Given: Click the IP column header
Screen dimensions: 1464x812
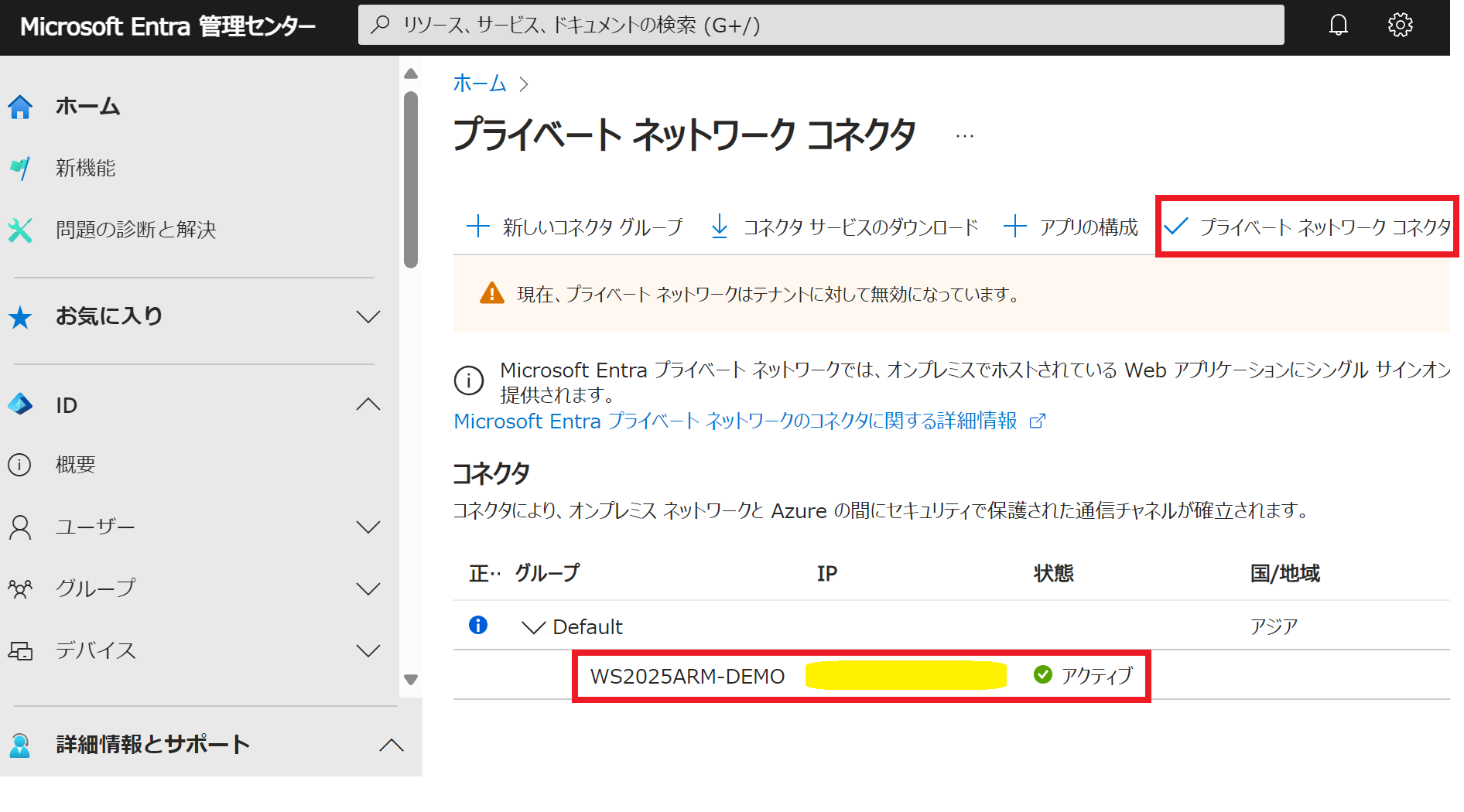Looking at the screenshot, I should (x=827, y=573).
